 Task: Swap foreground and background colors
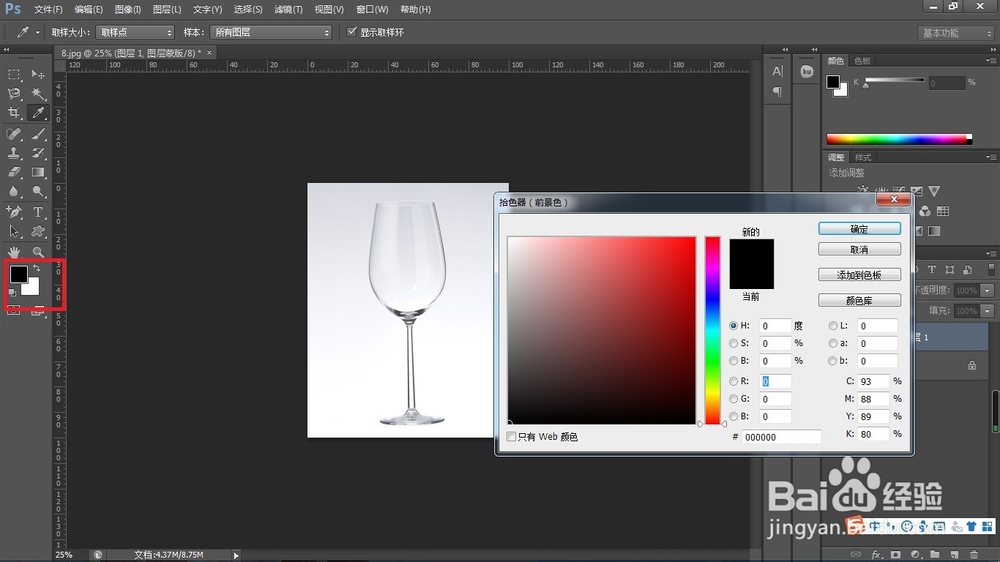(x=37, y=269)
